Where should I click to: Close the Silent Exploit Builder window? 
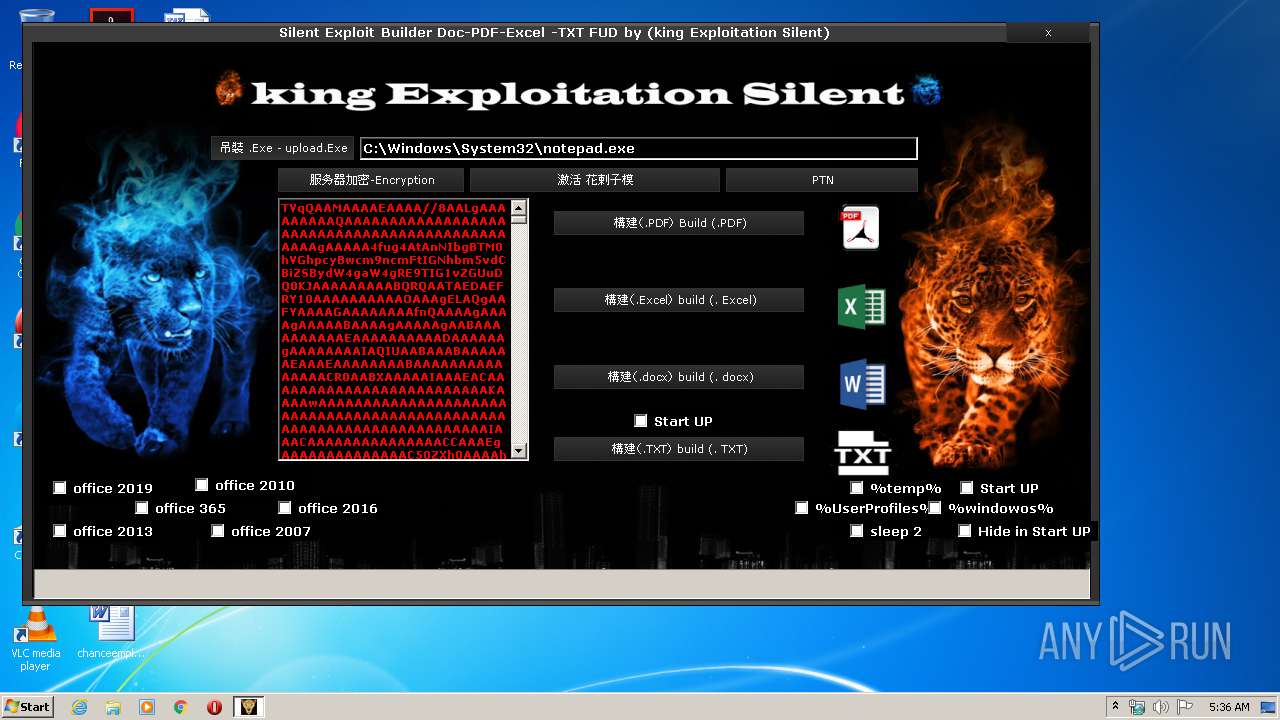[x=1048, y=33]
